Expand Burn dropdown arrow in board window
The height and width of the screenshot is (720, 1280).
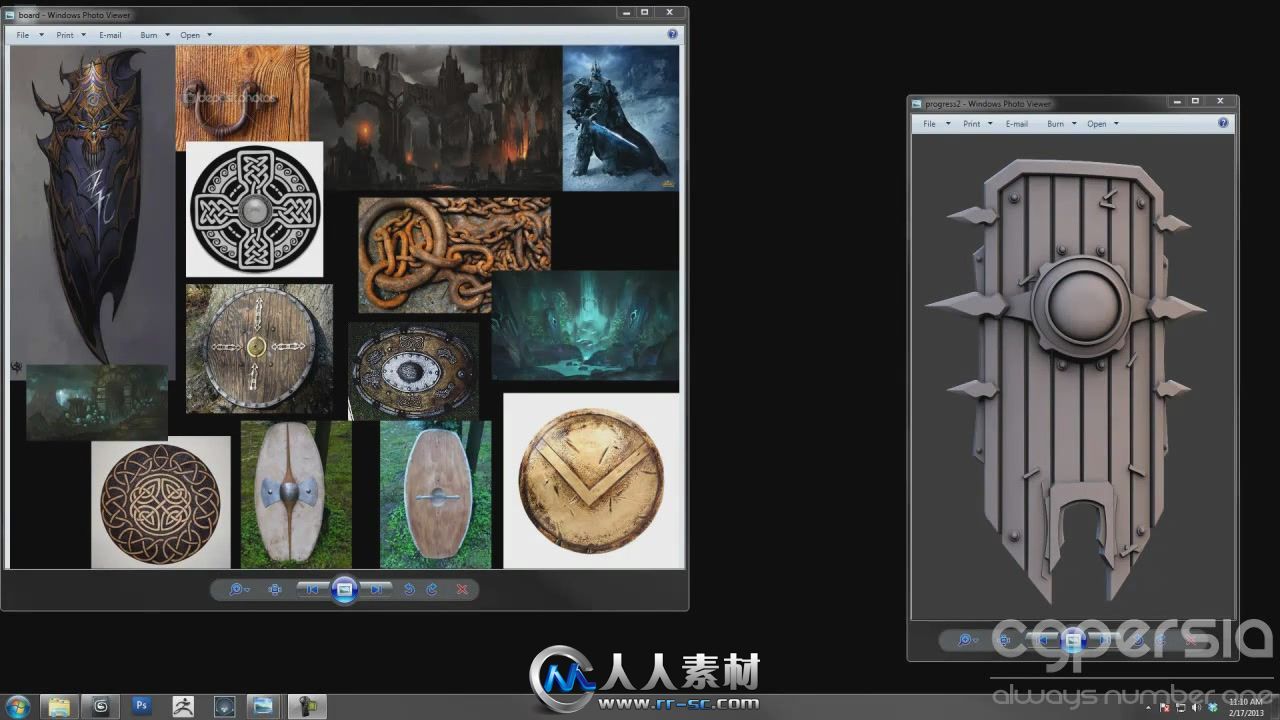(x=167, y=35)
